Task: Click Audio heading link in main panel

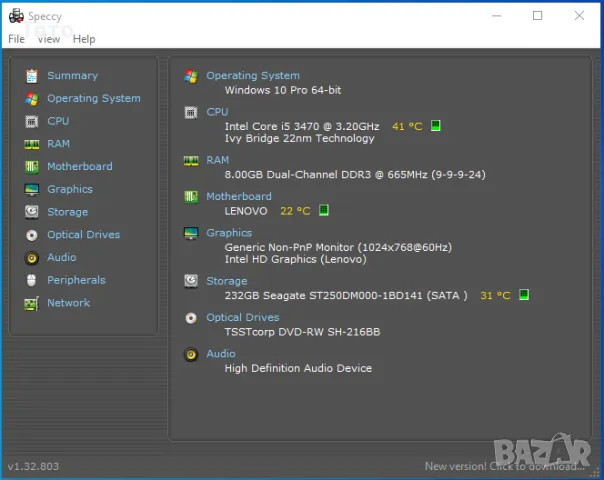Action: point(221,354)
